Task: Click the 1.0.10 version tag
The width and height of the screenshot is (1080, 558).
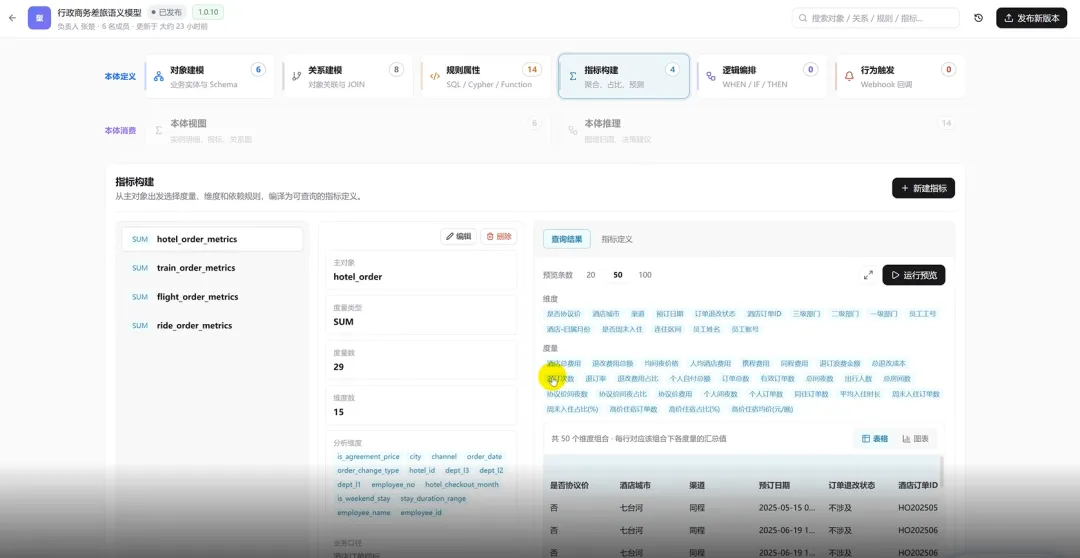Action: tap(207, 12)
